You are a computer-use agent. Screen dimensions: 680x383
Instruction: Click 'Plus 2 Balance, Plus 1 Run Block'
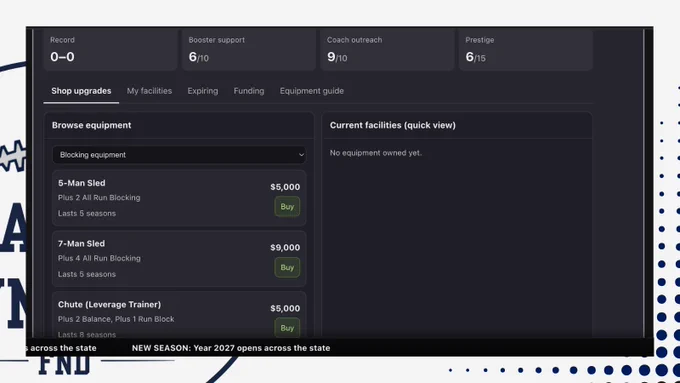[x=116, y=319]
